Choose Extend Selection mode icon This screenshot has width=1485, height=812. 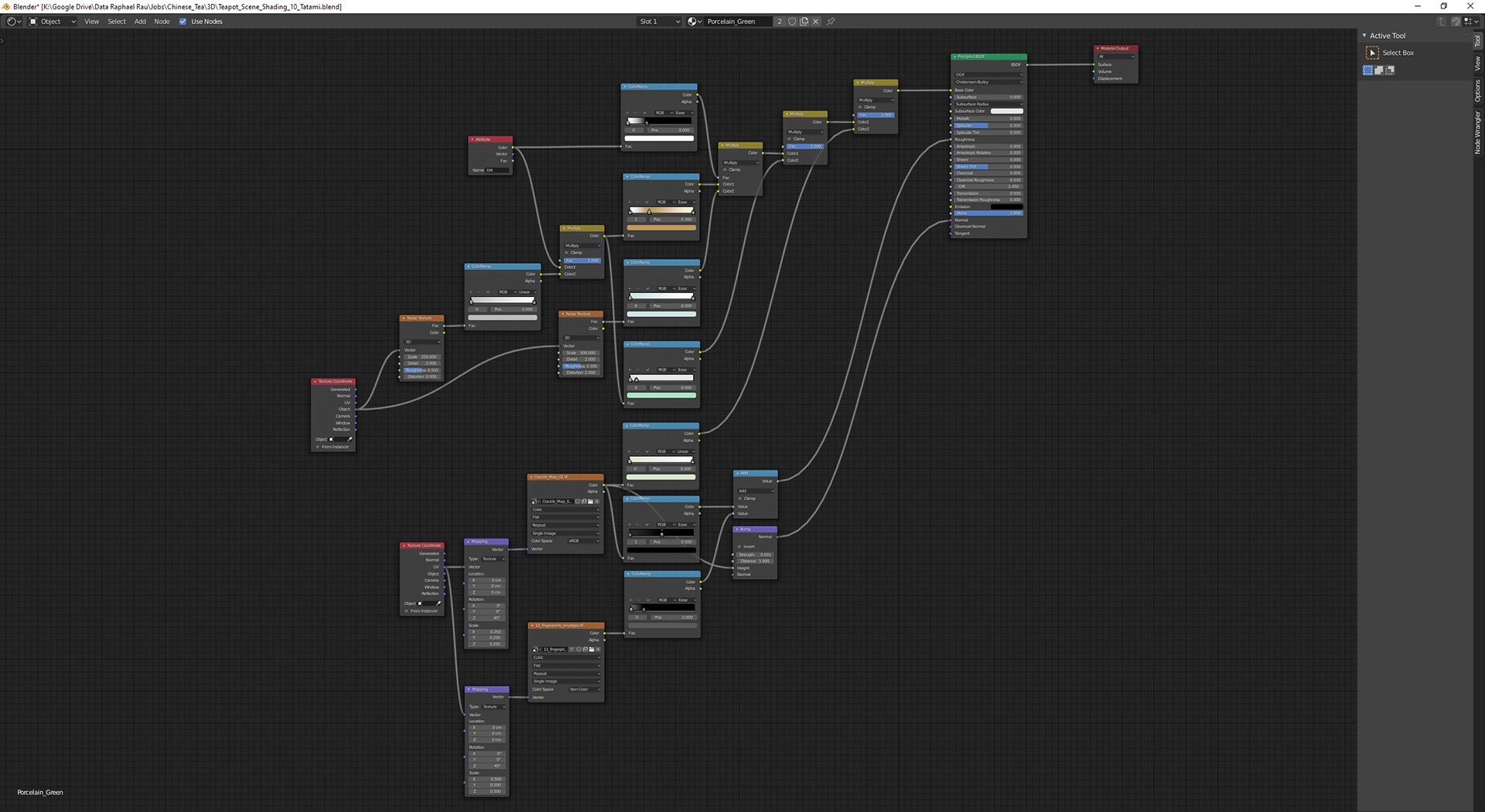coord(1379,70)
